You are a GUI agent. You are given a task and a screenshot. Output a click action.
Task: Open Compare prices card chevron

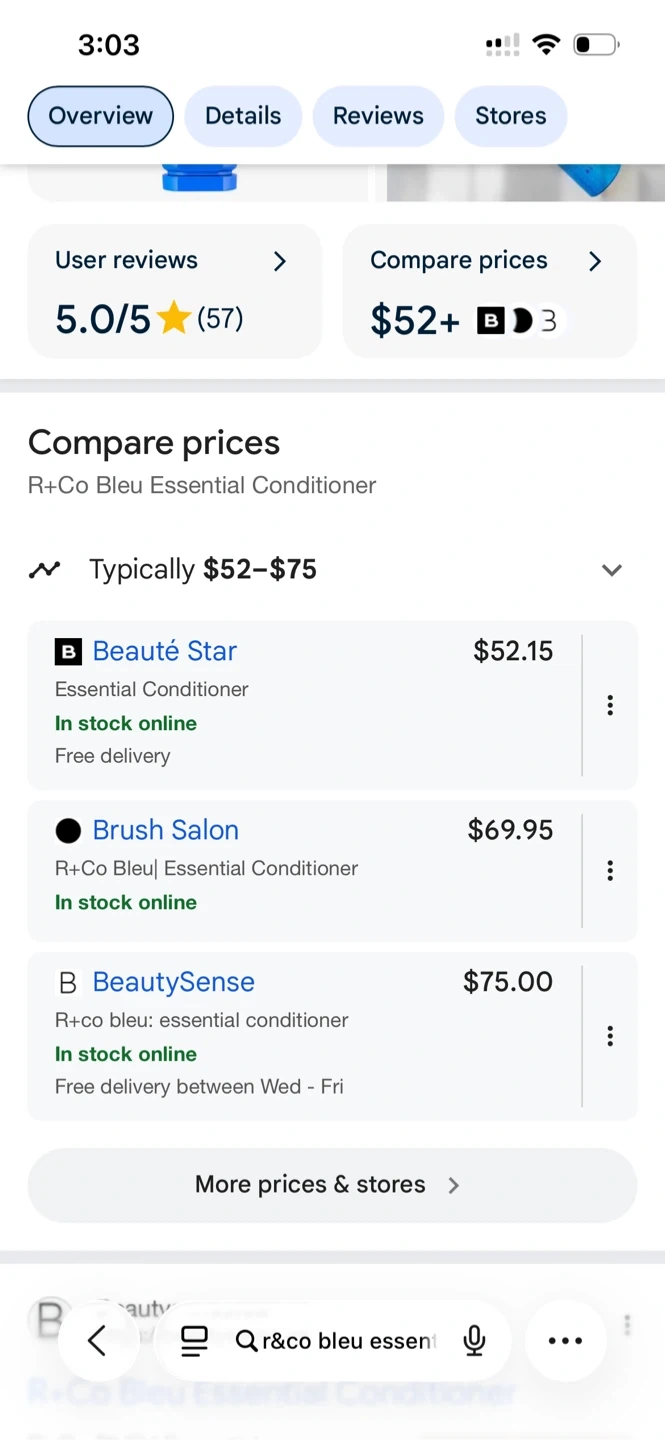pos(595,261)
